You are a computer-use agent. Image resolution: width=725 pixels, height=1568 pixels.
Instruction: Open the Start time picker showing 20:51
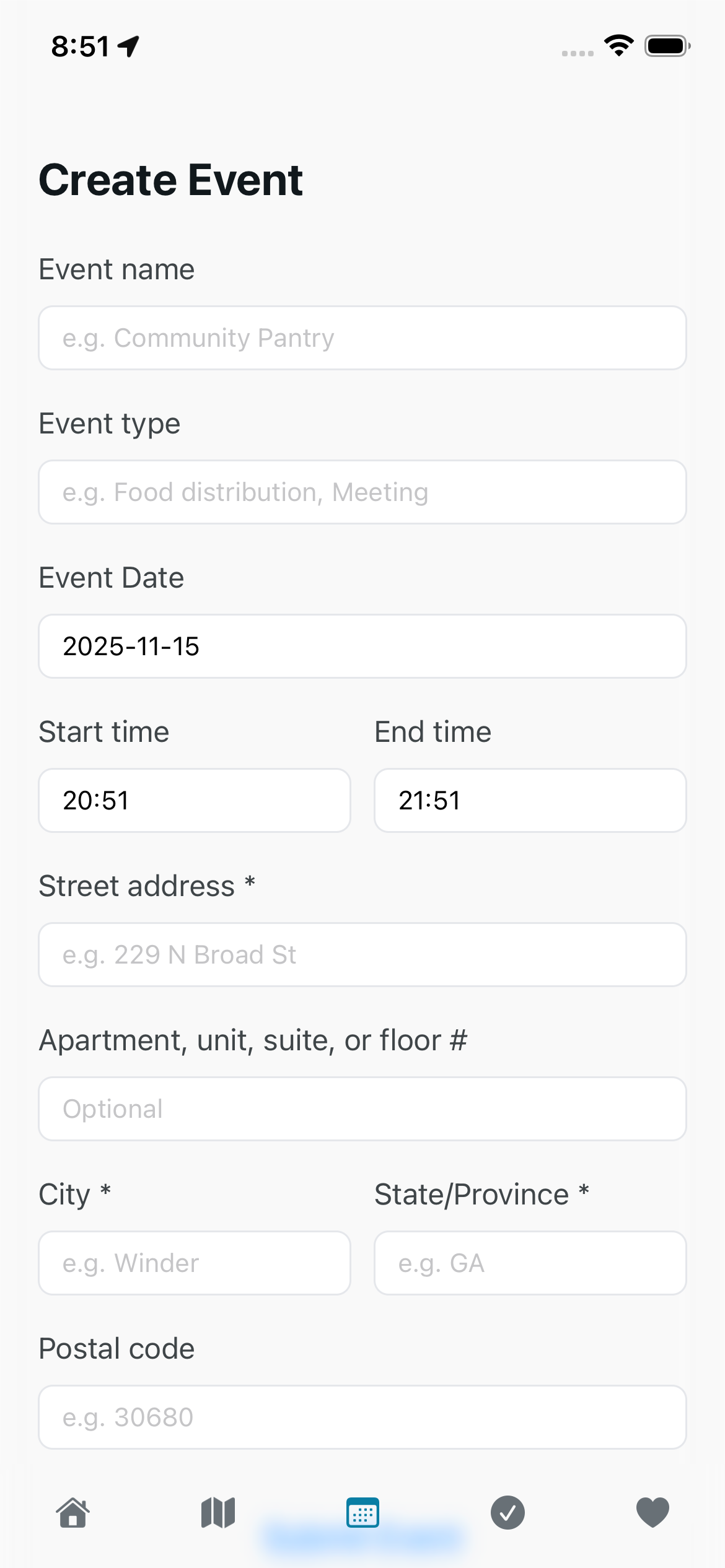pos(195,801)
